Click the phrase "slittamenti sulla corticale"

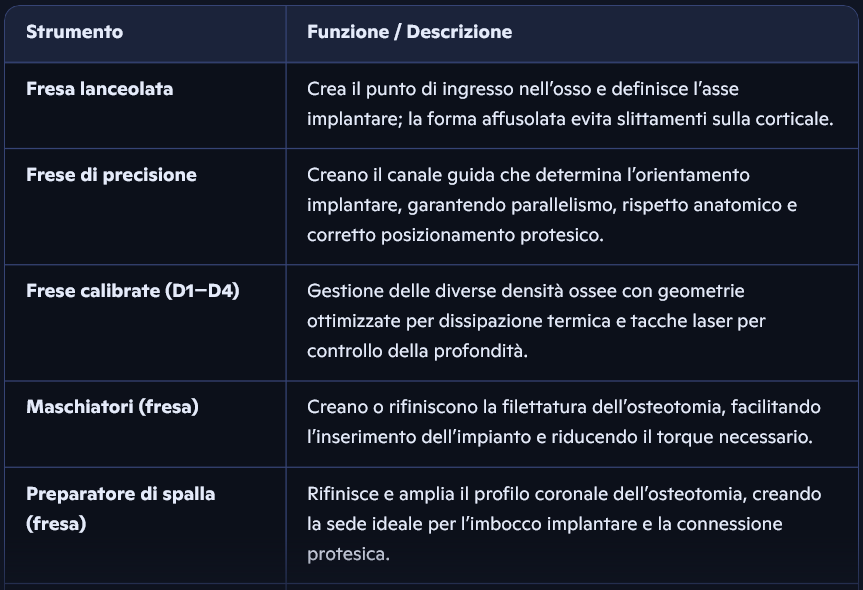(735, 119)
